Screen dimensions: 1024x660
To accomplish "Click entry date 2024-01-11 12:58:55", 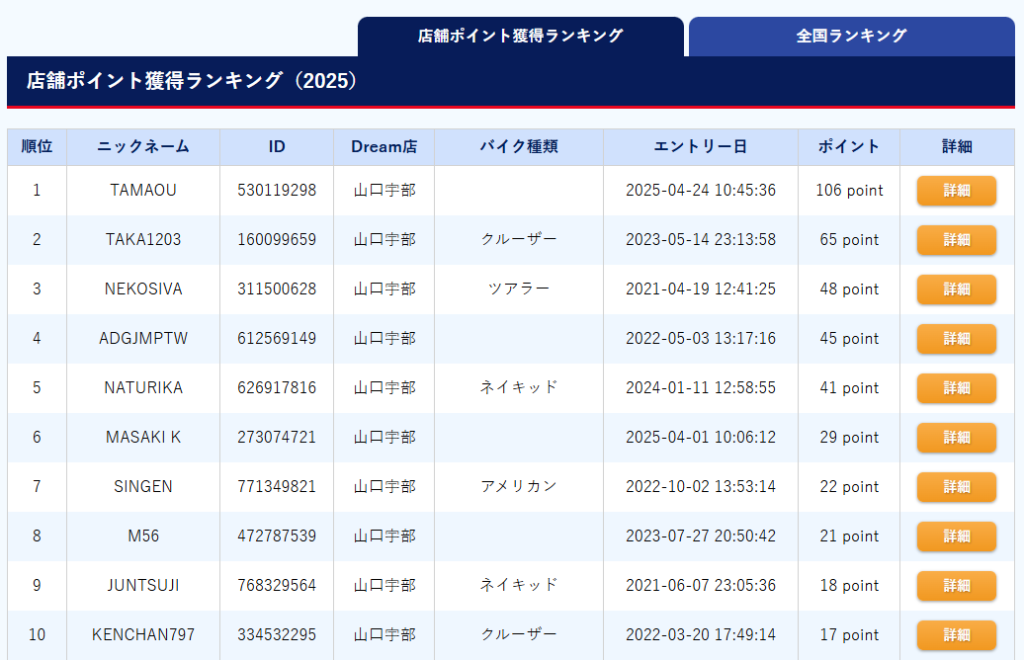I will point(701,388).
